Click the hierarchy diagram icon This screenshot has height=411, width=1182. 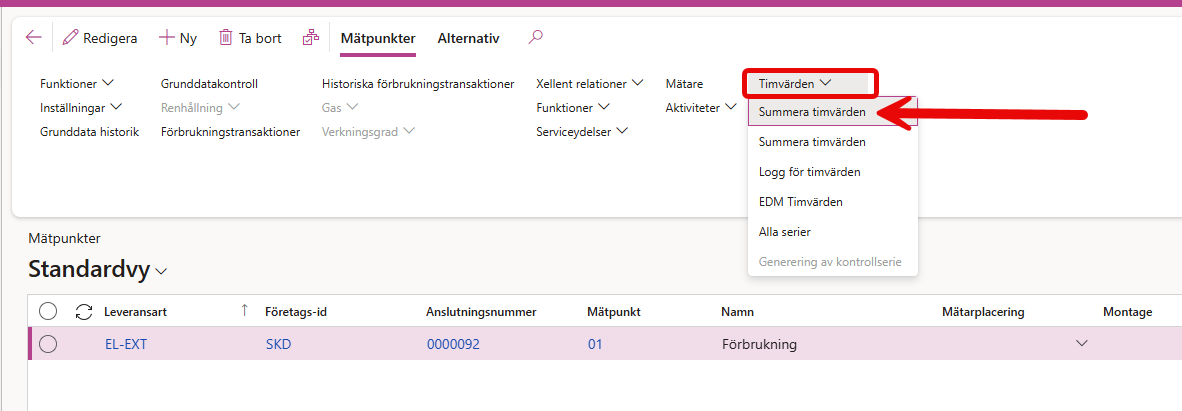[x=311, y=38]
